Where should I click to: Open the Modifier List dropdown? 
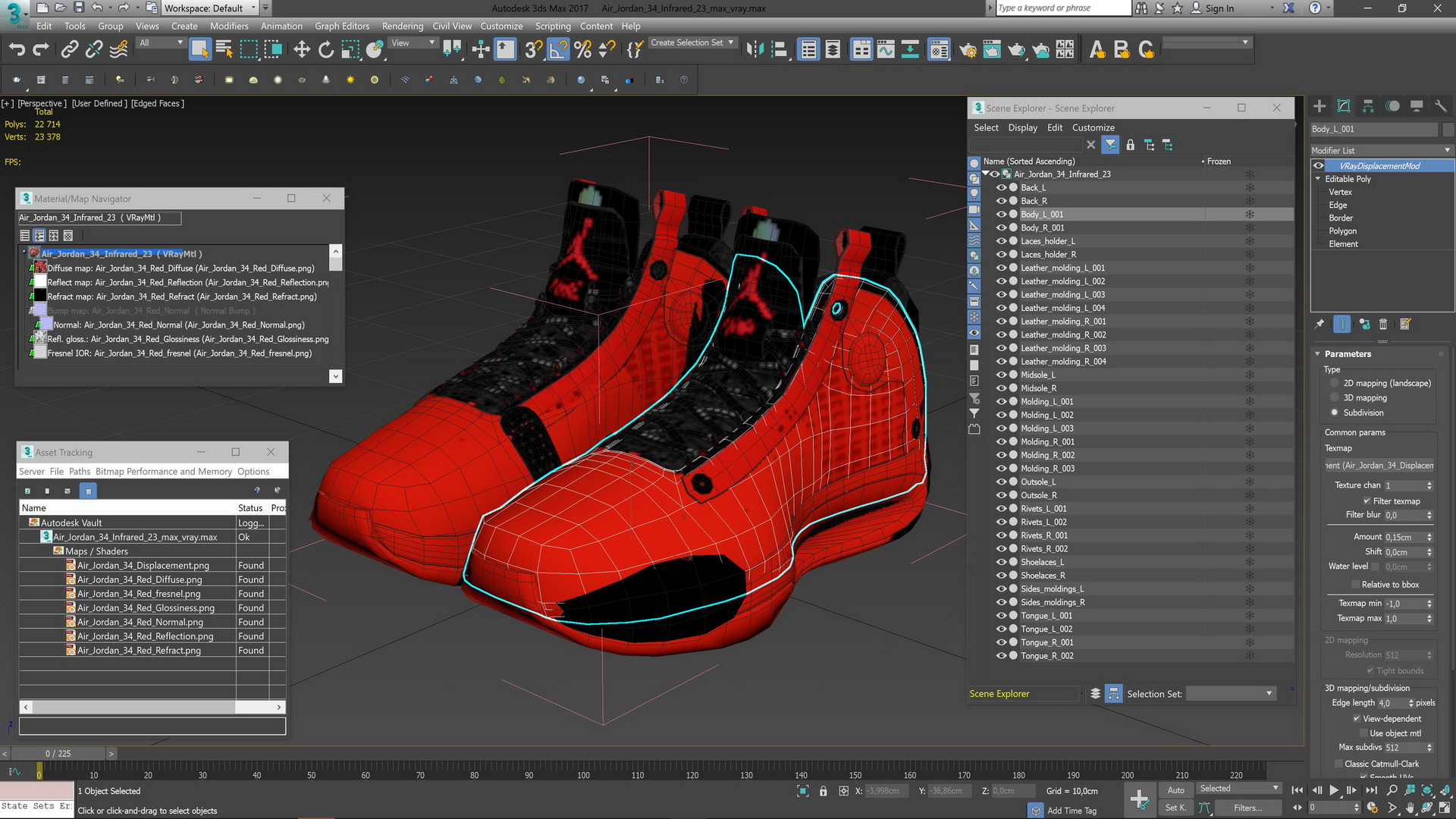click(1381, 150)
